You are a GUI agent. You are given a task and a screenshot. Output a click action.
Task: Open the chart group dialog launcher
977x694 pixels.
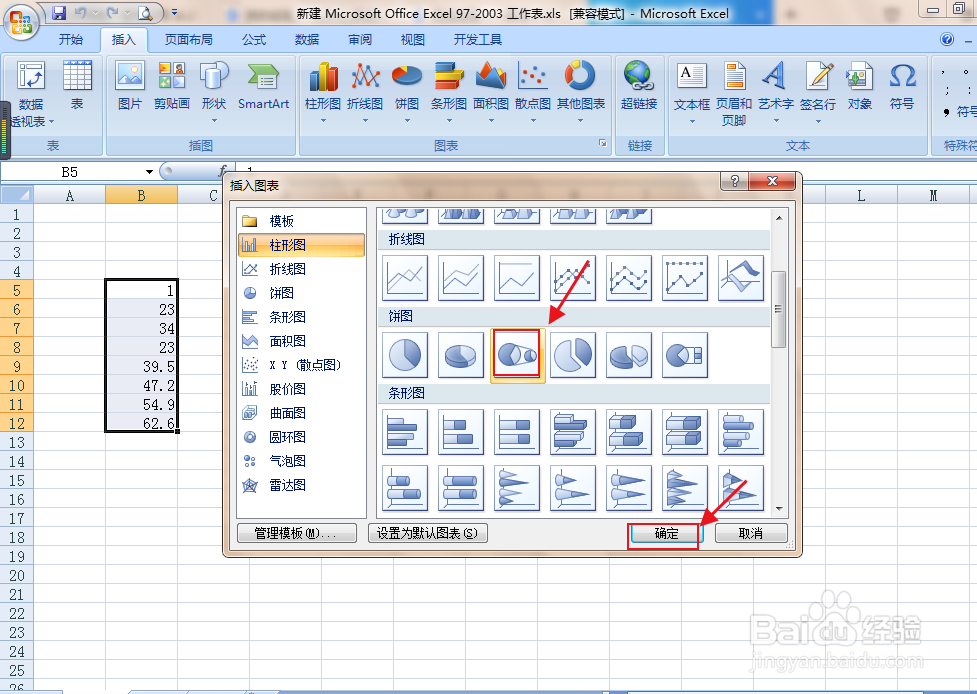(603, 143)
